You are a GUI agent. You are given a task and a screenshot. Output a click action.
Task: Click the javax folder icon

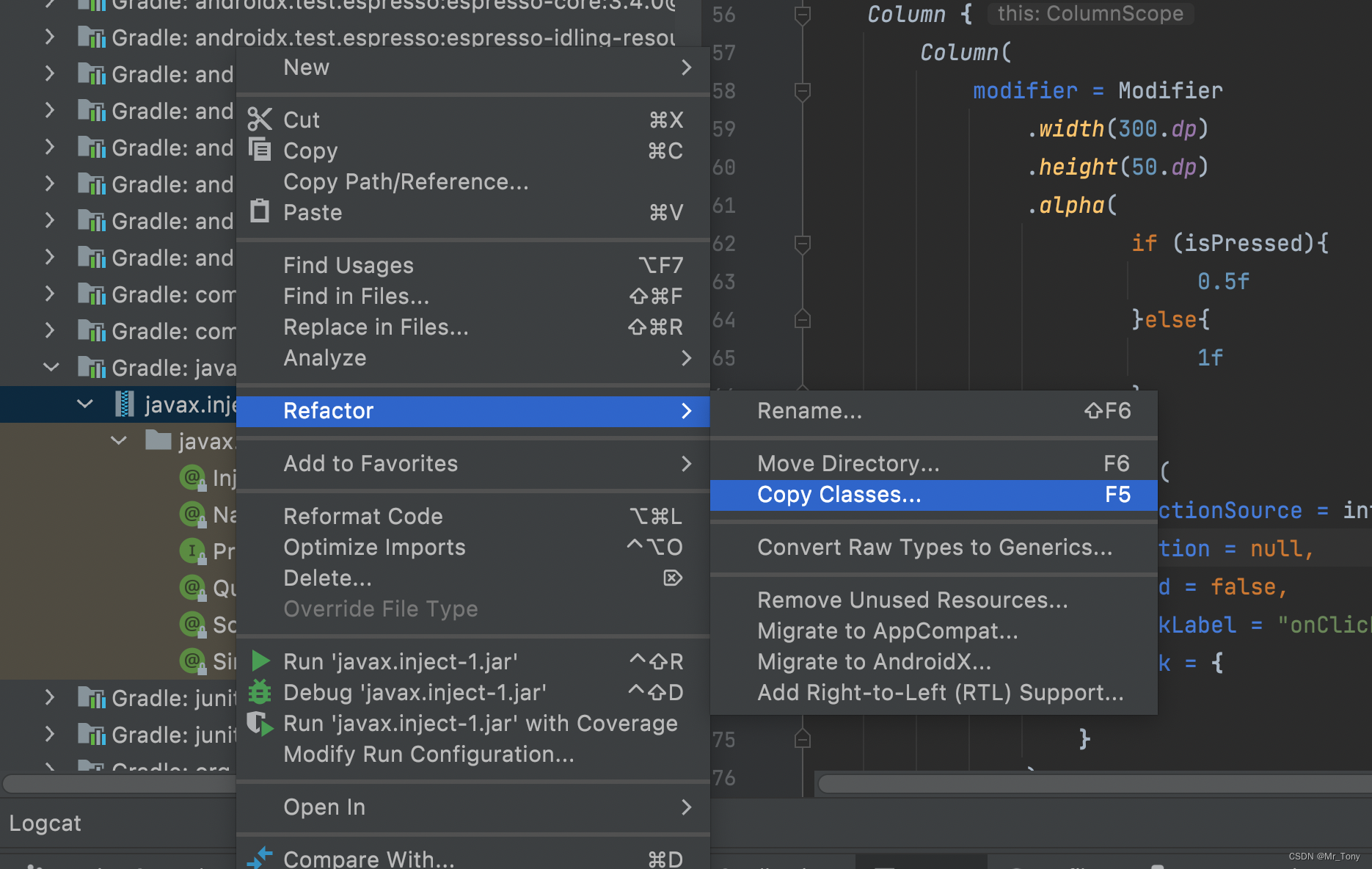[x=158, y=440]
